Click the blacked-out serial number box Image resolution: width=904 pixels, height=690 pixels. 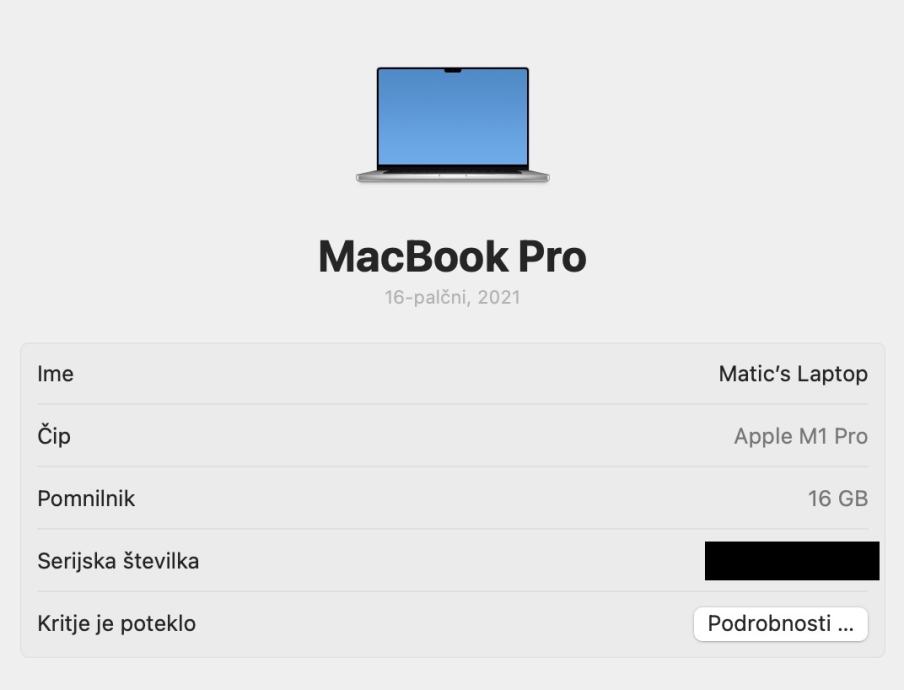792,560
